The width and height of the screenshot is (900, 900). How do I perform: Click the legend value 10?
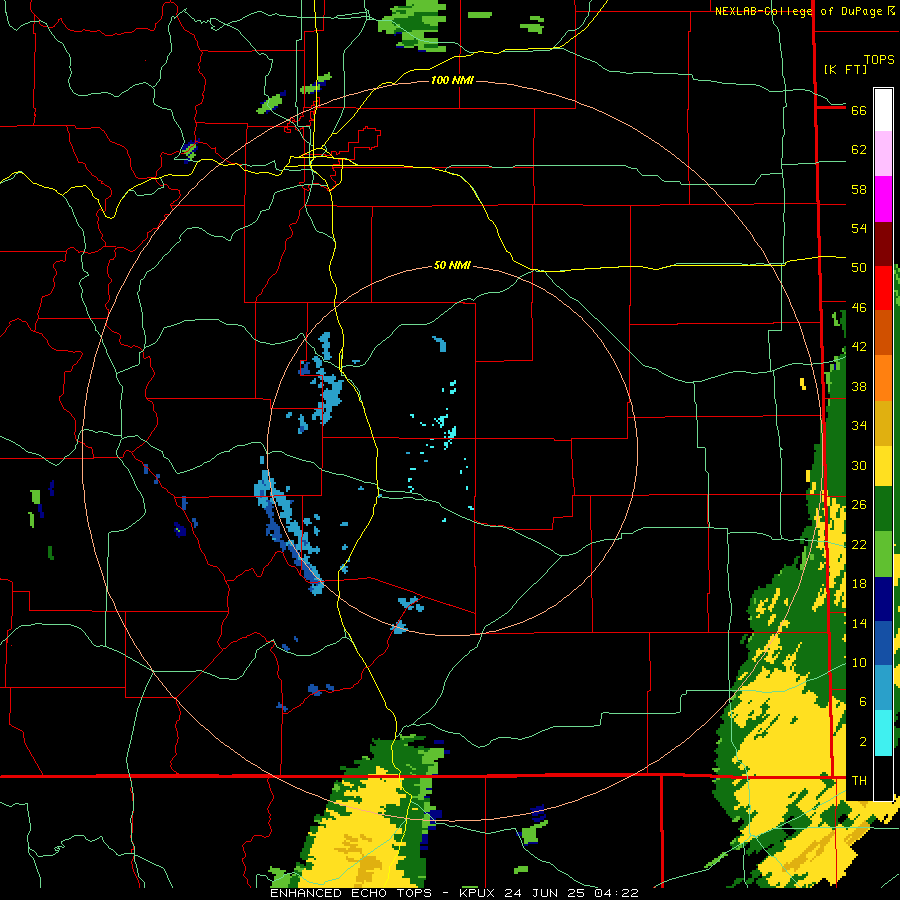(859, 663)
